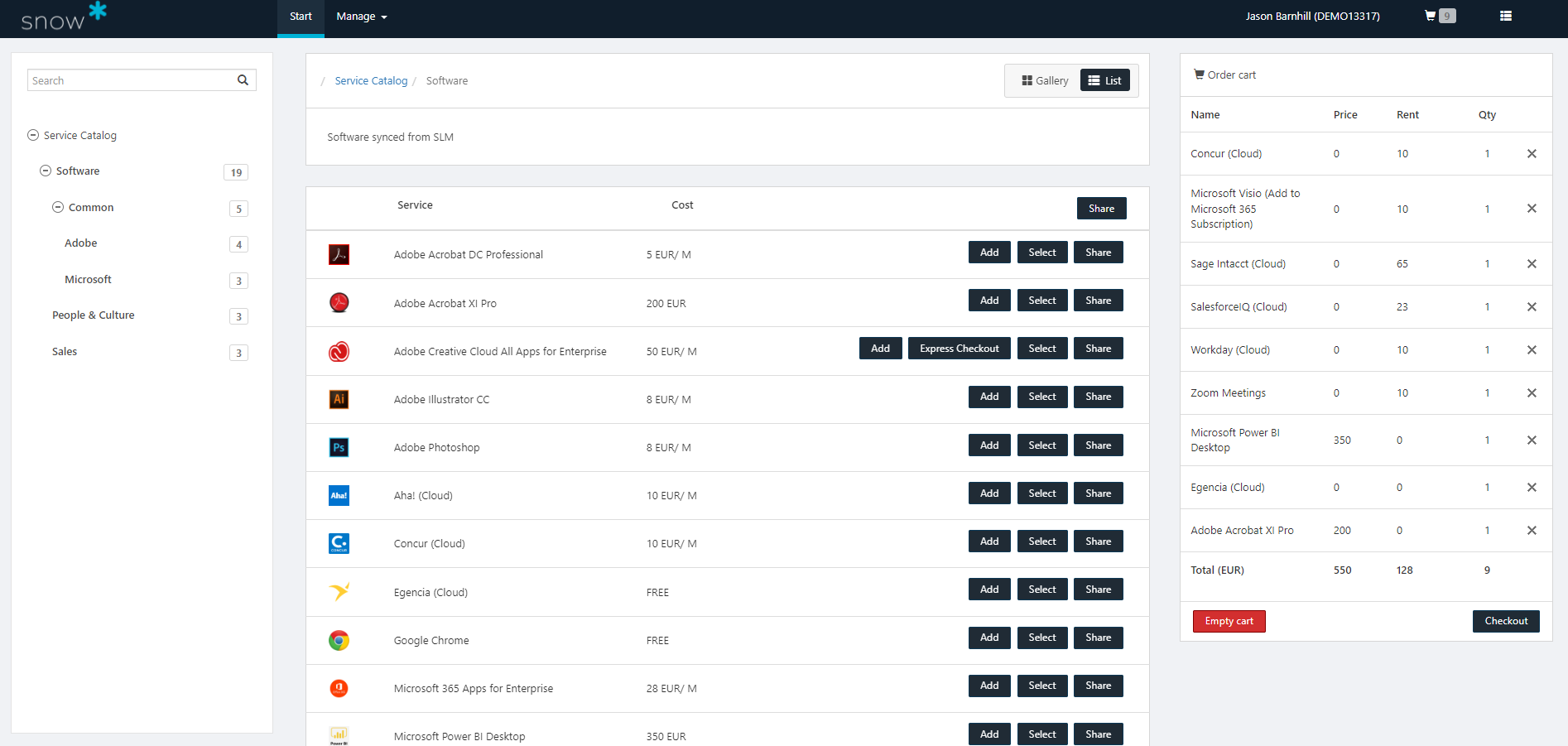The width and height of the screenshot is (1568, 746).
Task: Open the list menu icon in header
Action: pyautogui.click(x=1506, y=16)
